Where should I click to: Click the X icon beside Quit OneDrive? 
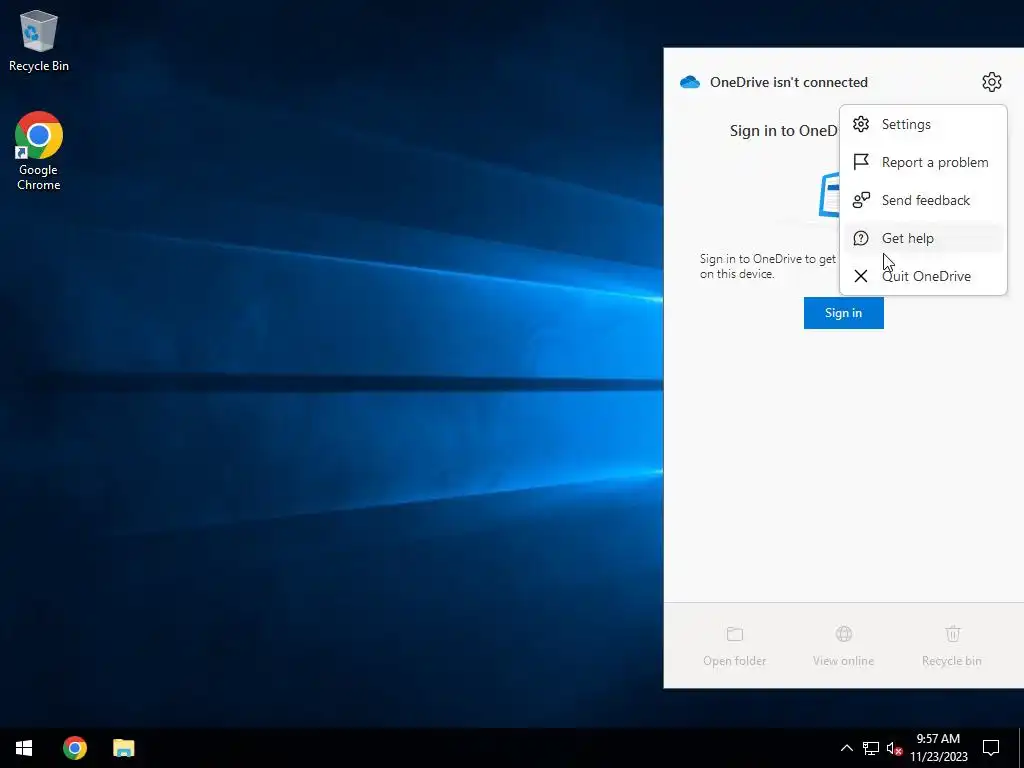click(861, 276)
